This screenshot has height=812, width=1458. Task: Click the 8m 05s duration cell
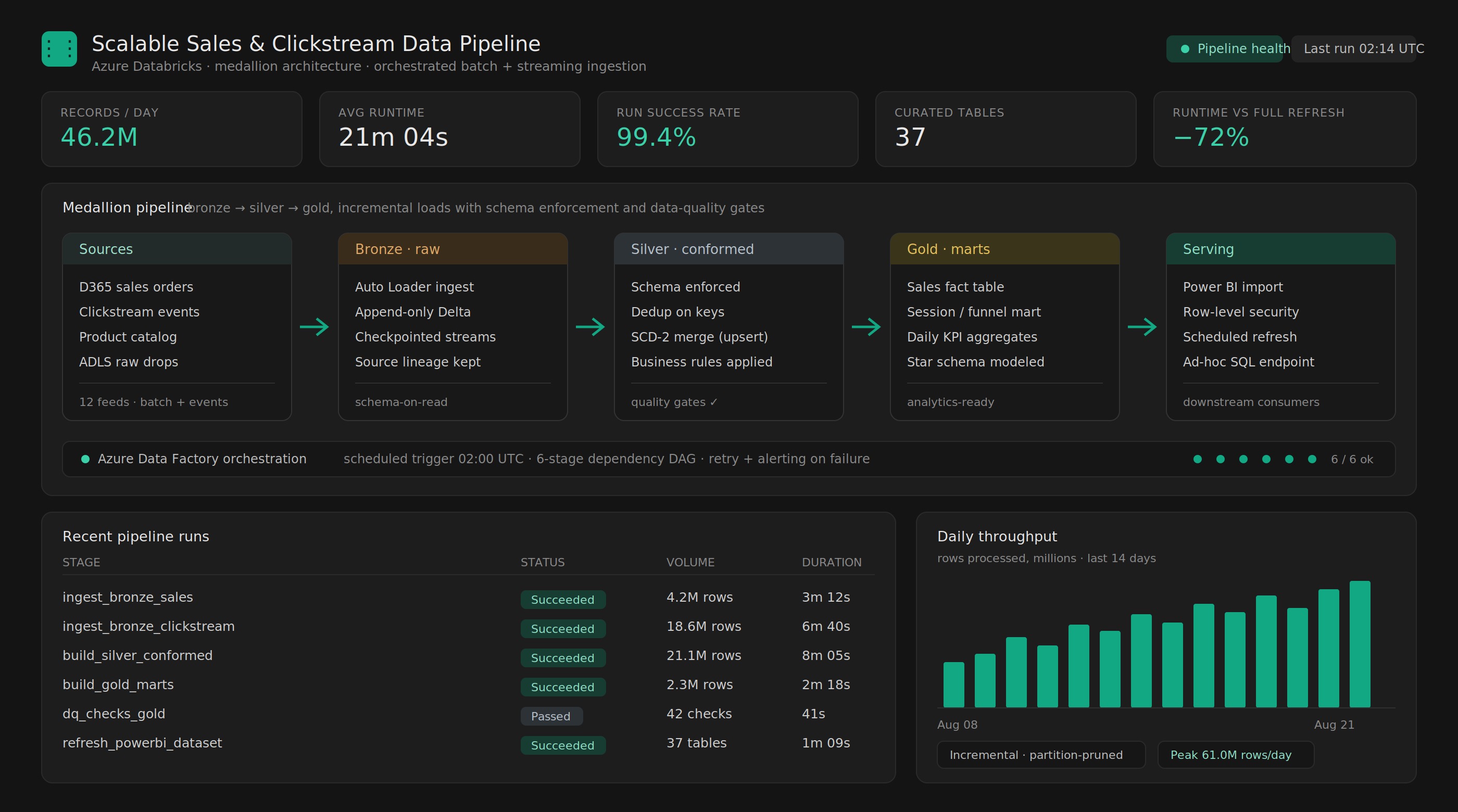click(x=826, y=655)
